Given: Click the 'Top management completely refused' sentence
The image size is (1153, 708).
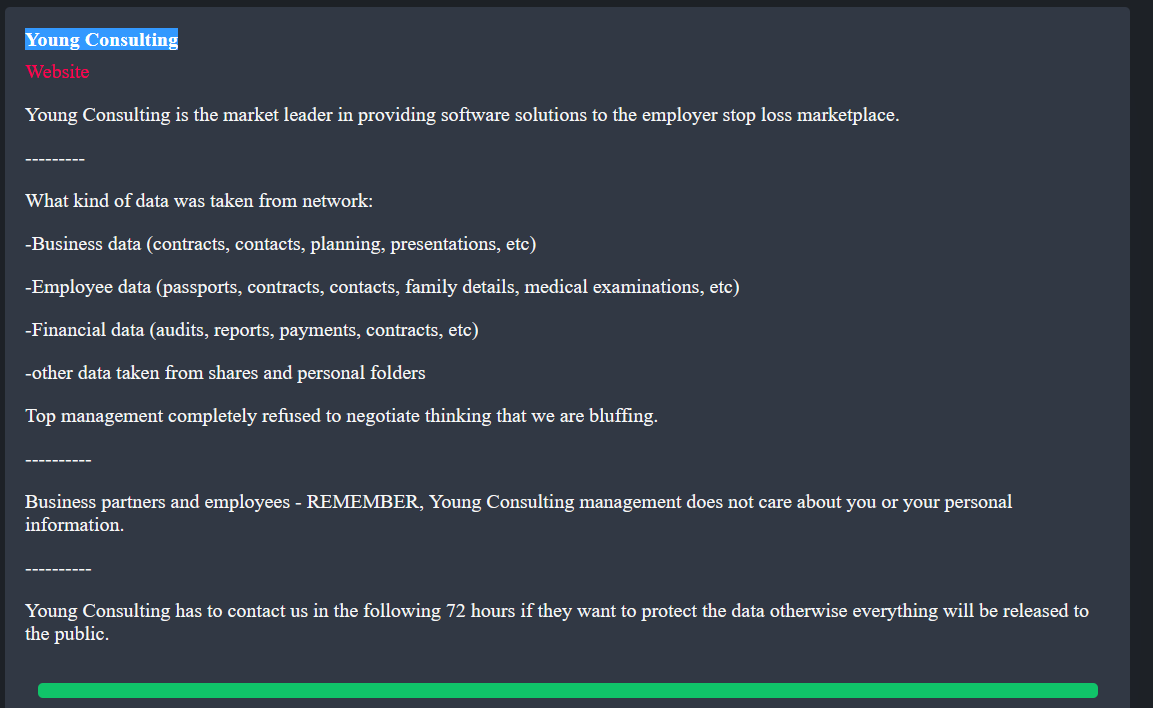Looking at the screenshot, I should [x=341, y=416].
